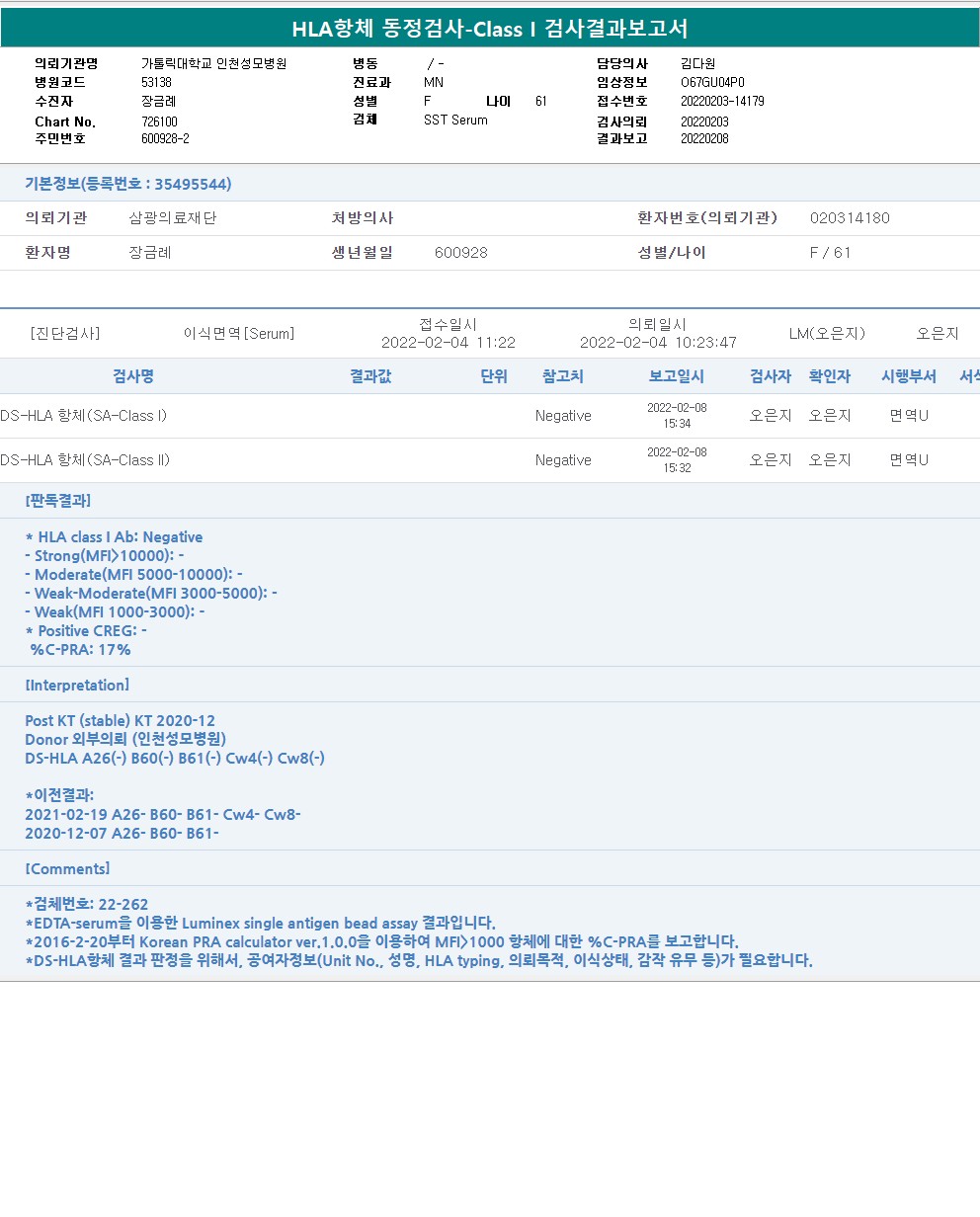Select the hospital name '가톨릭대학교 인천성모병원'
This screenshot has height=1217, width=980.
point(213,63)
